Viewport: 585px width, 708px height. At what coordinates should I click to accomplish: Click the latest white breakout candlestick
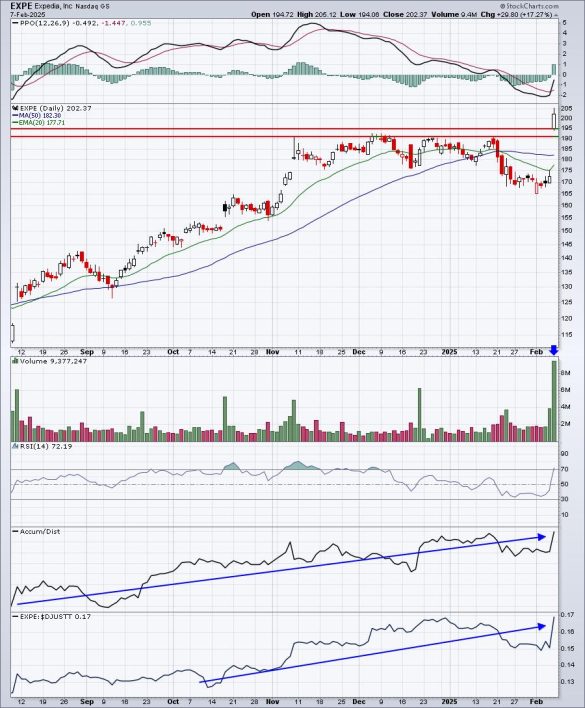[x=555, y=119]
